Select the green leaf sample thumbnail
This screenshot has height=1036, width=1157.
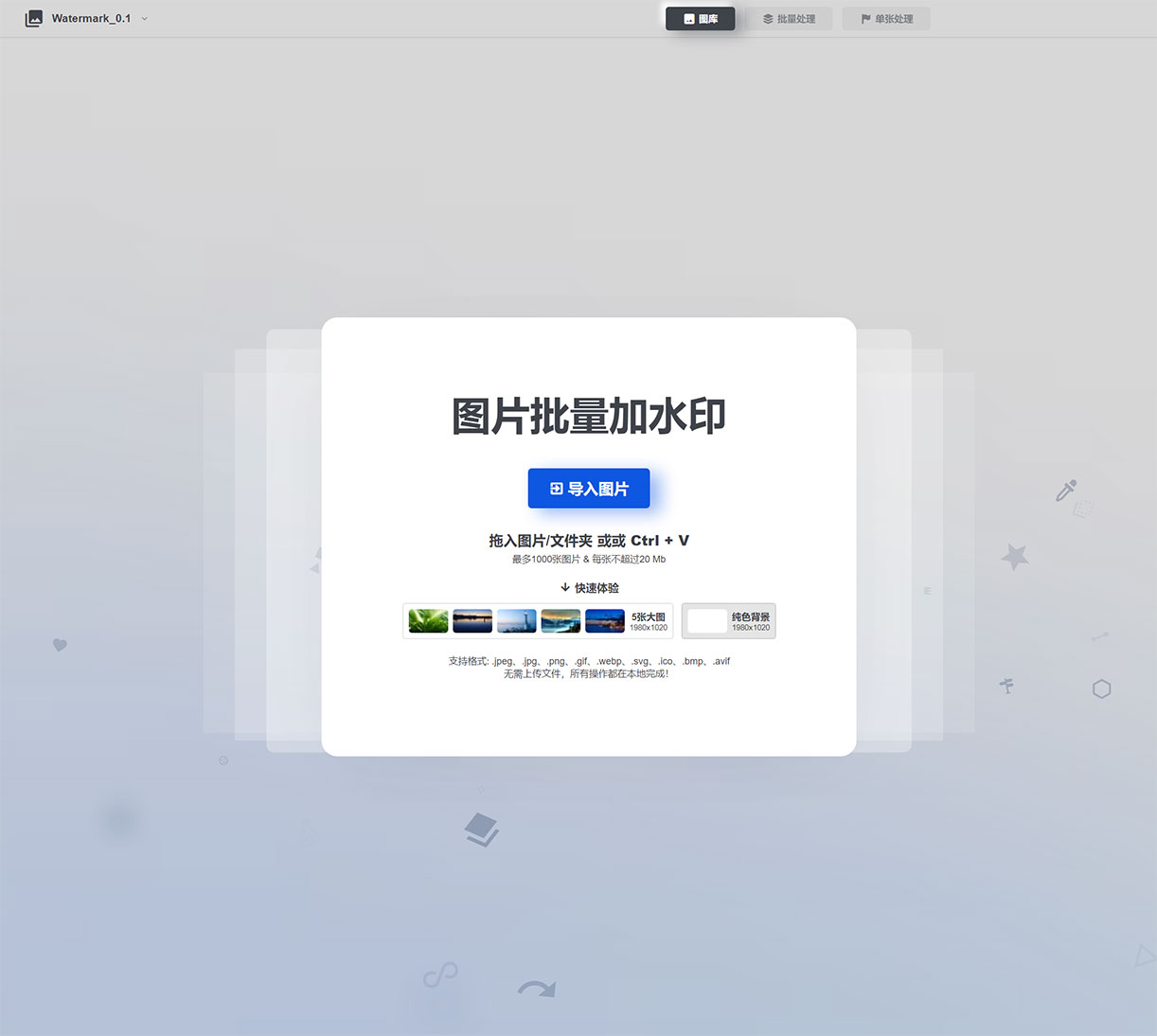pos(428,621)
